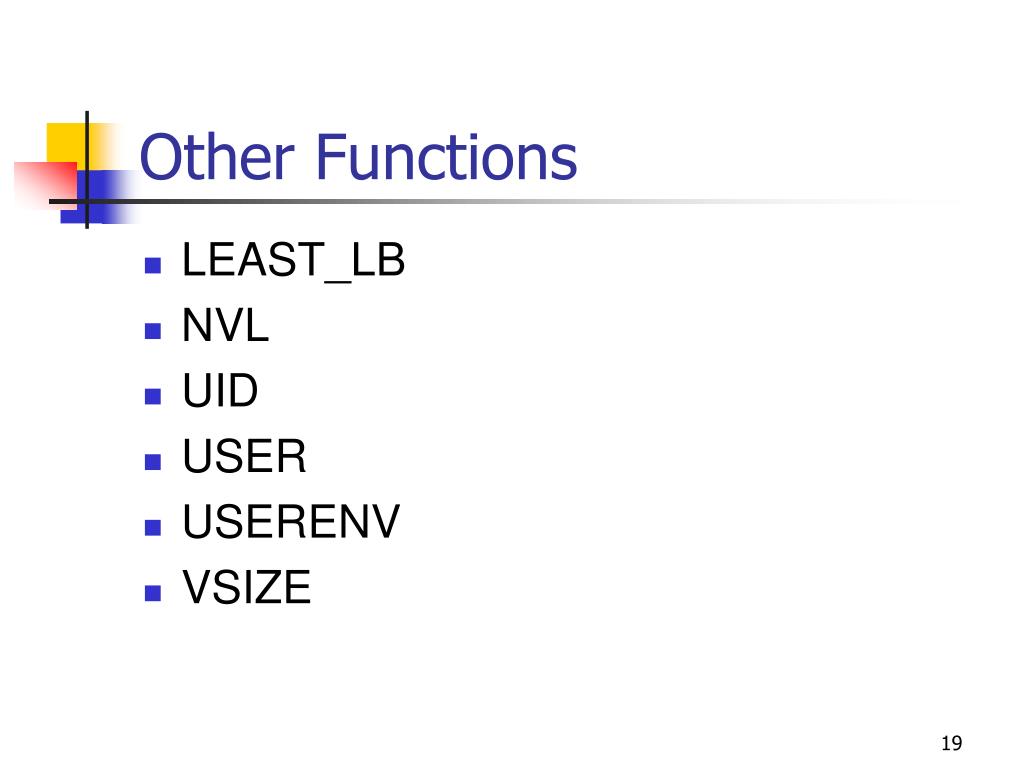Click the blue square in title decoration
This screenshot has height=768, width=1024.
coord(99,197)
